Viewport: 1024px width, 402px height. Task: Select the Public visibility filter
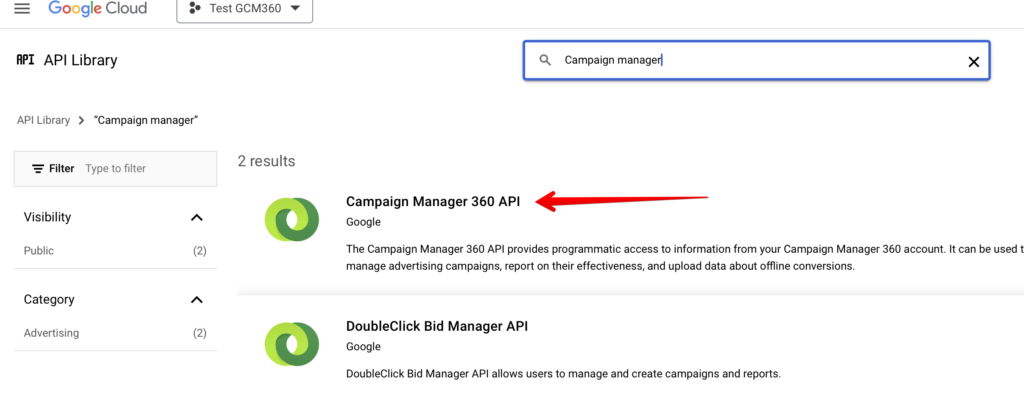39,251
